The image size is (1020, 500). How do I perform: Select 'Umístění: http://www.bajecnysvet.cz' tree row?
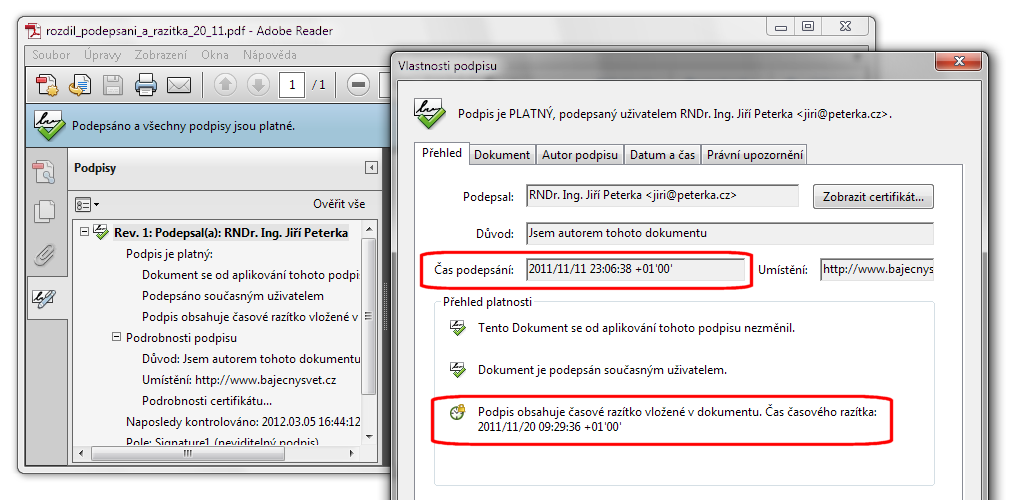point(239,380)
